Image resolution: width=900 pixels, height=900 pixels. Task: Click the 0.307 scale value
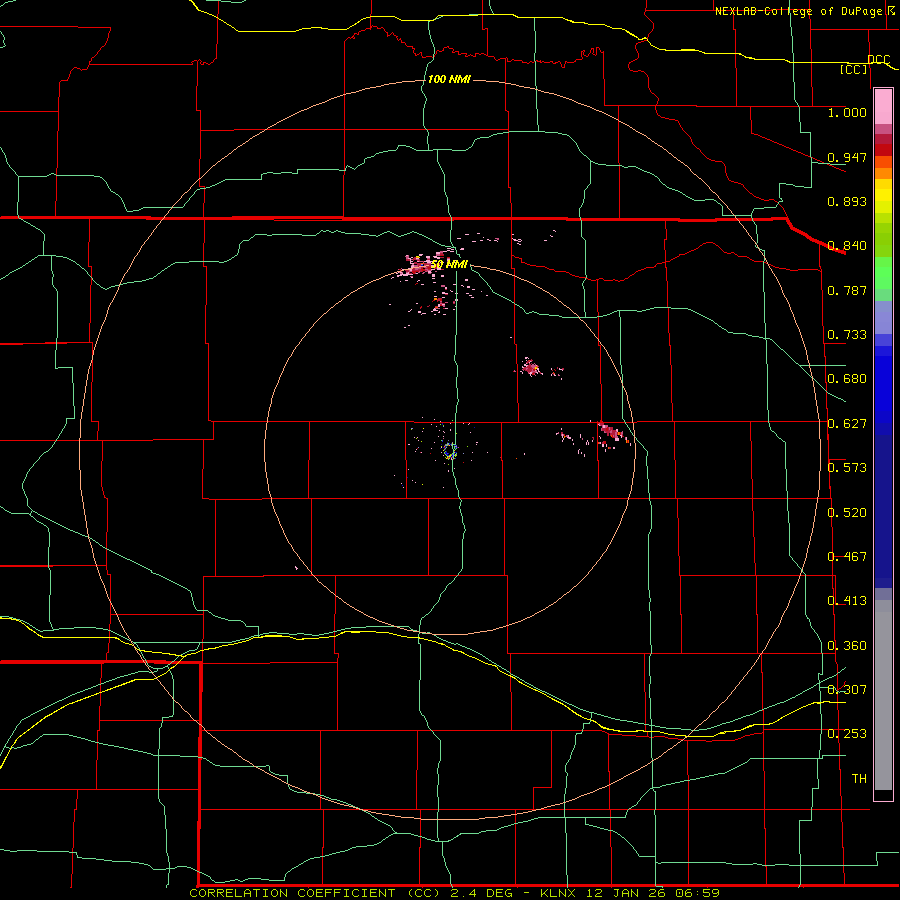coord(847,690)
